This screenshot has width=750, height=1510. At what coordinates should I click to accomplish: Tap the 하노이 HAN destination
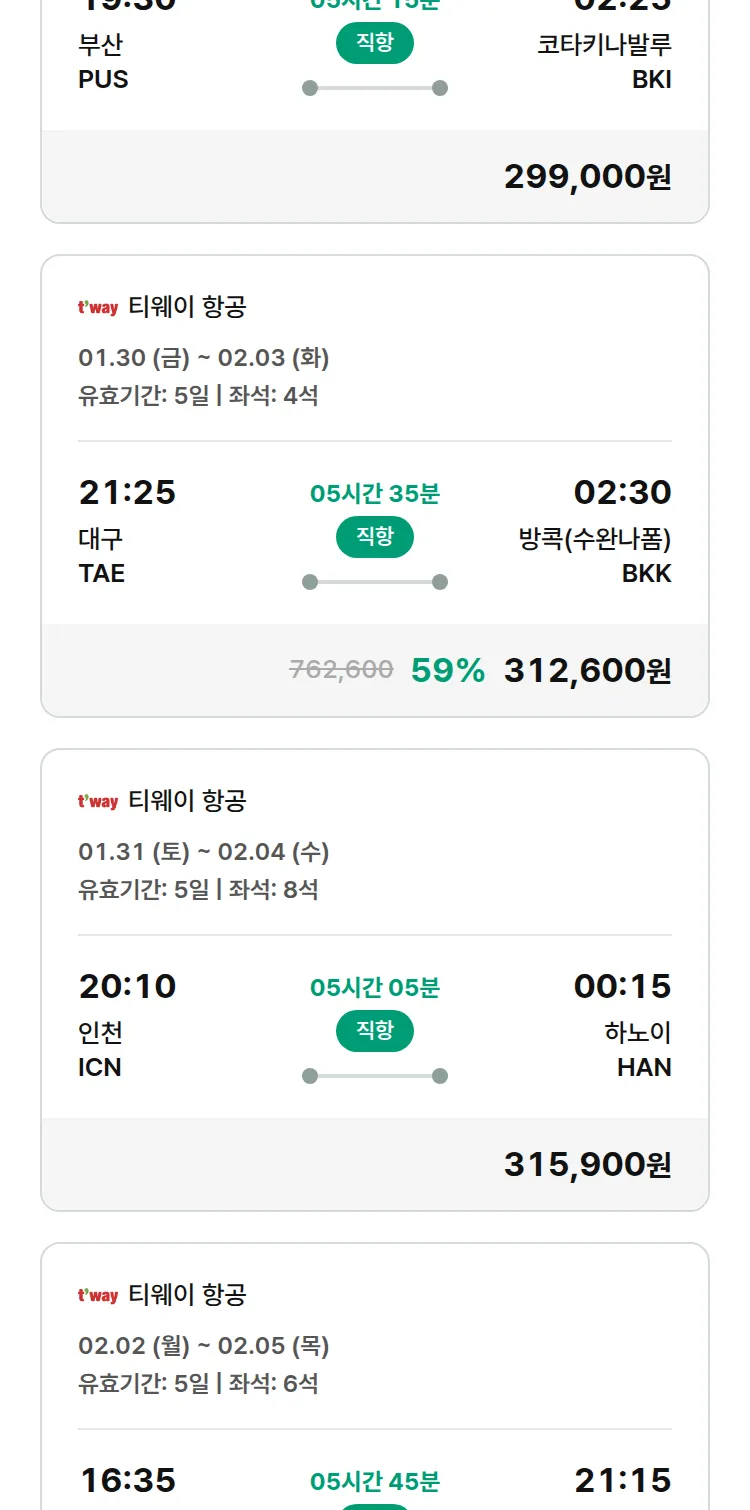pos(637,1050)
